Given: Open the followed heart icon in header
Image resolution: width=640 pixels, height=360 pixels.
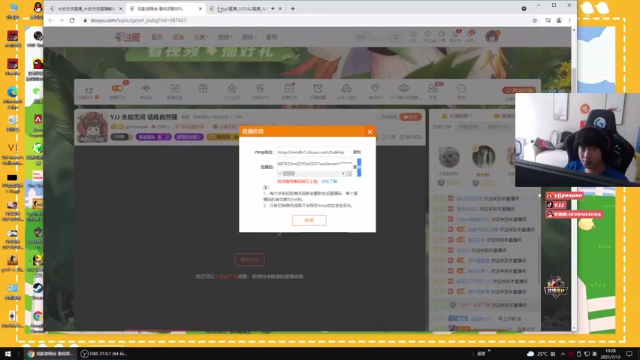Looking at the screenshot, I should point(427,36).
